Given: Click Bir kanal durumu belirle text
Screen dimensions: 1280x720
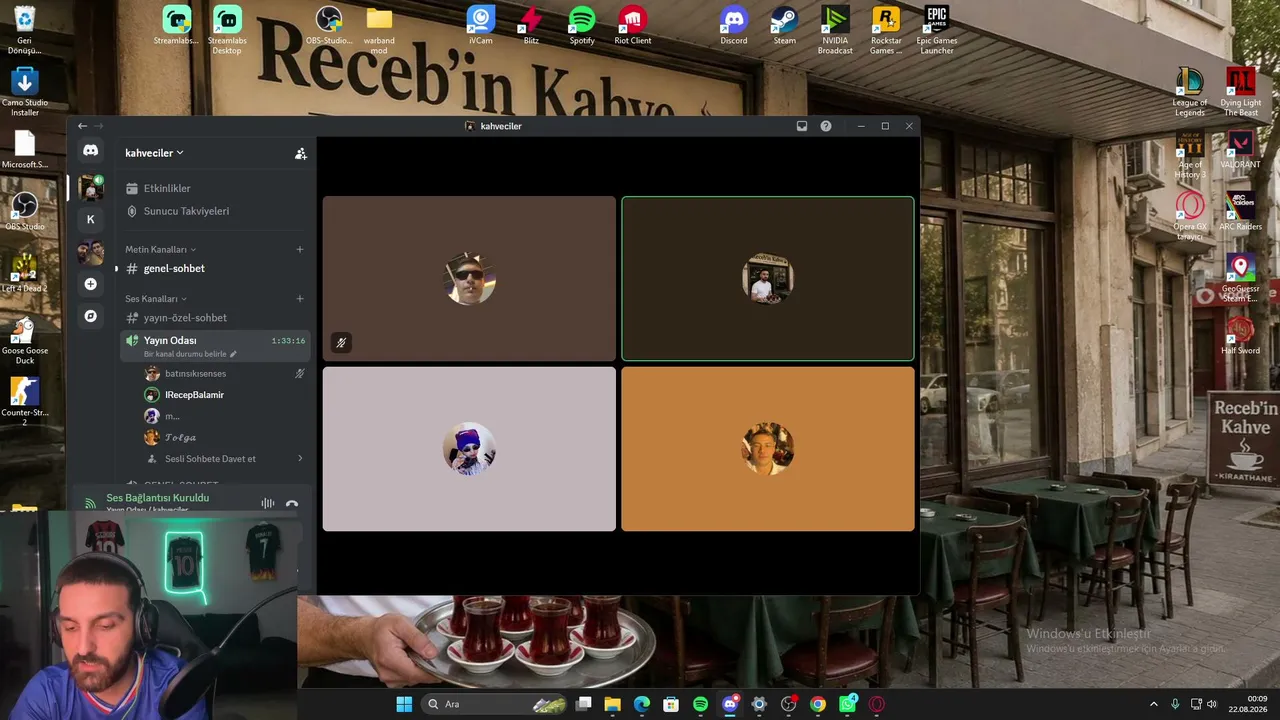Looking at the screenshot, I should tap(185, 354).
